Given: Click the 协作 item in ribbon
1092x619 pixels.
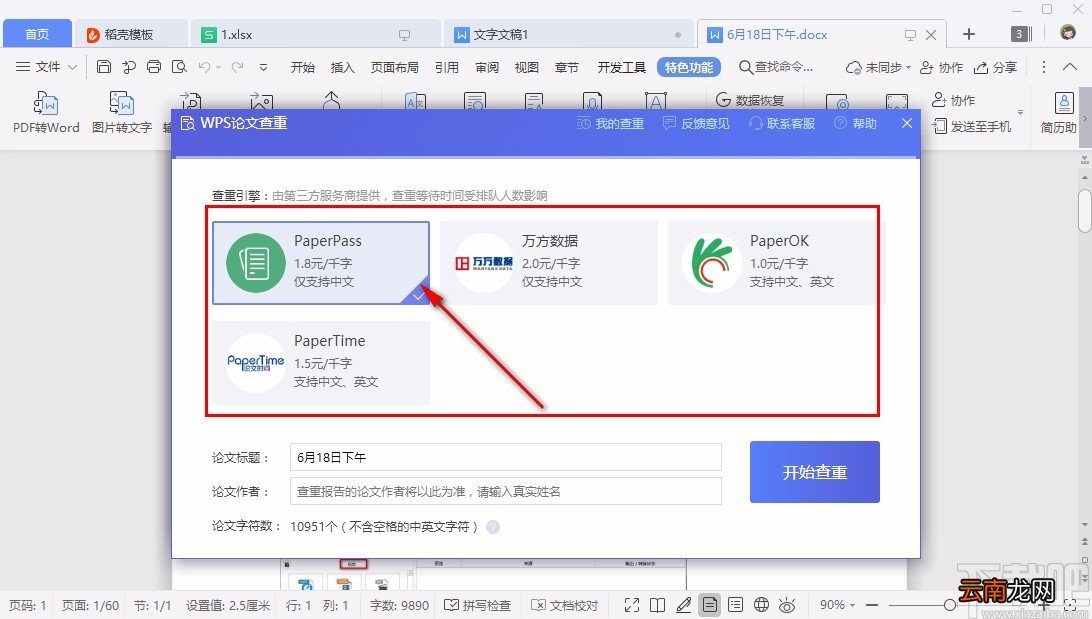Looking at the screenshot, I should coord(953,100).
